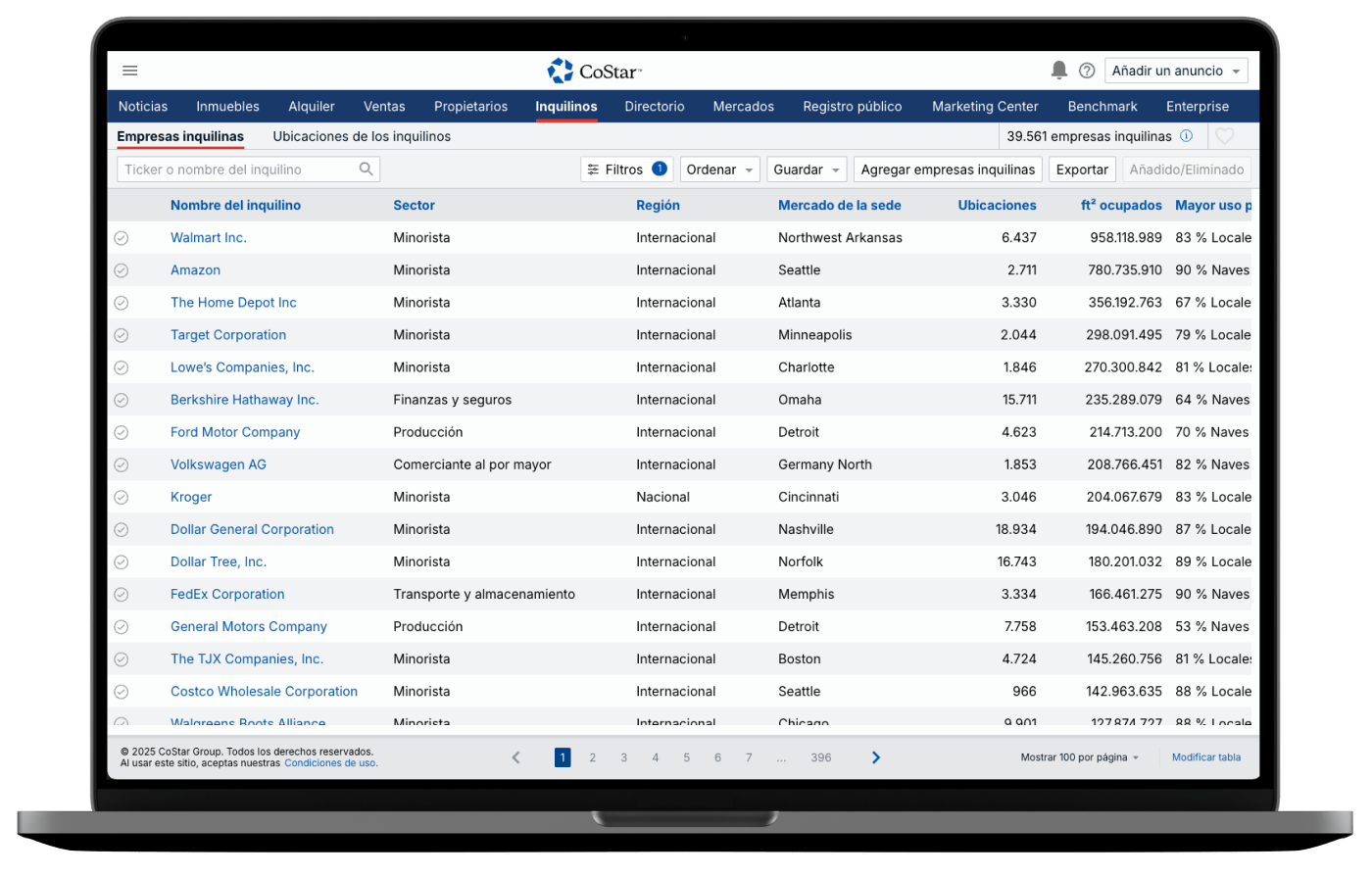Open the hamburger menu icon

[x=130, y=71]
